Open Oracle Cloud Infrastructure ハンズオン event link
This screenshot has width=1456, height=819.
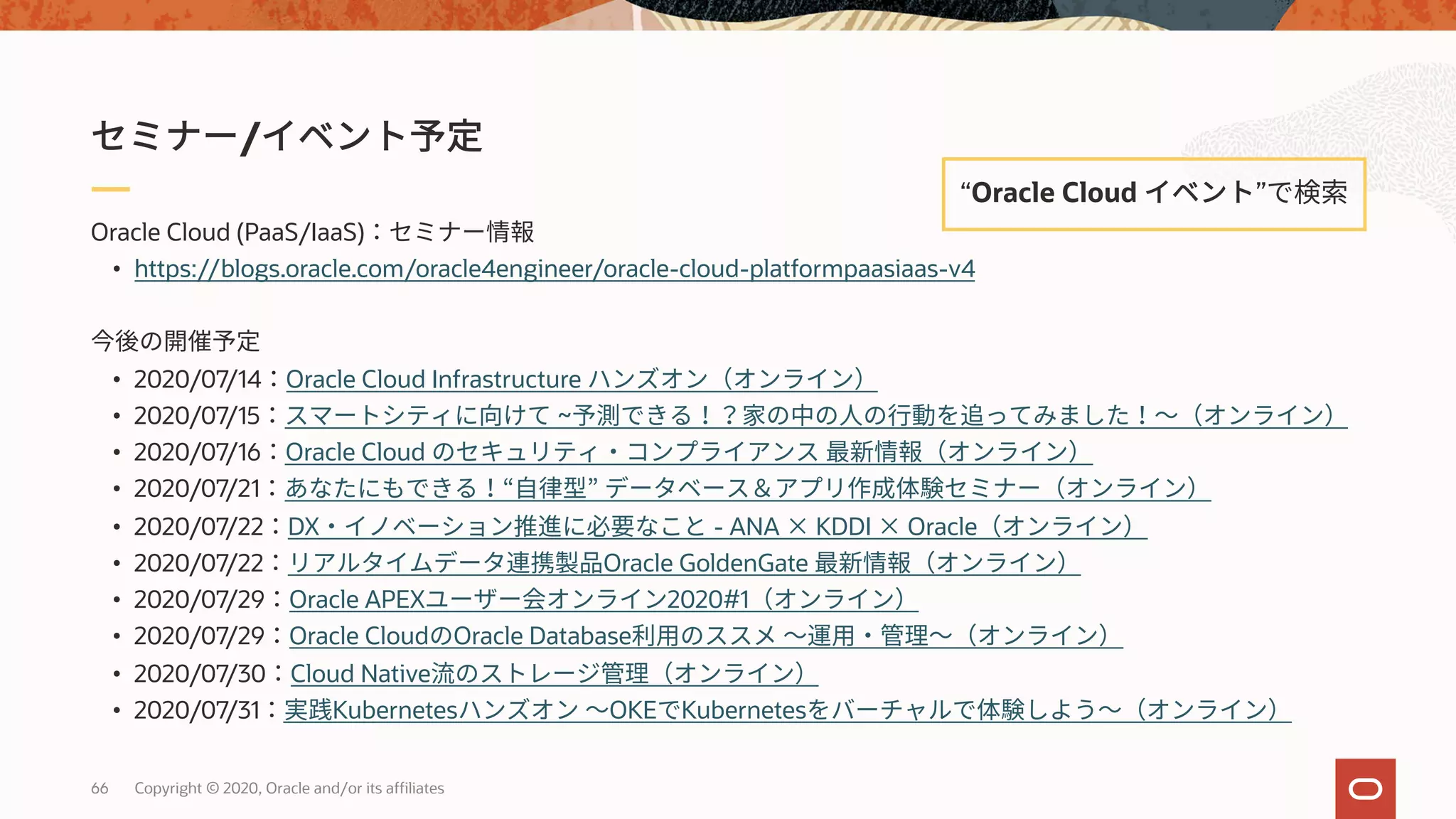[582, 379]
